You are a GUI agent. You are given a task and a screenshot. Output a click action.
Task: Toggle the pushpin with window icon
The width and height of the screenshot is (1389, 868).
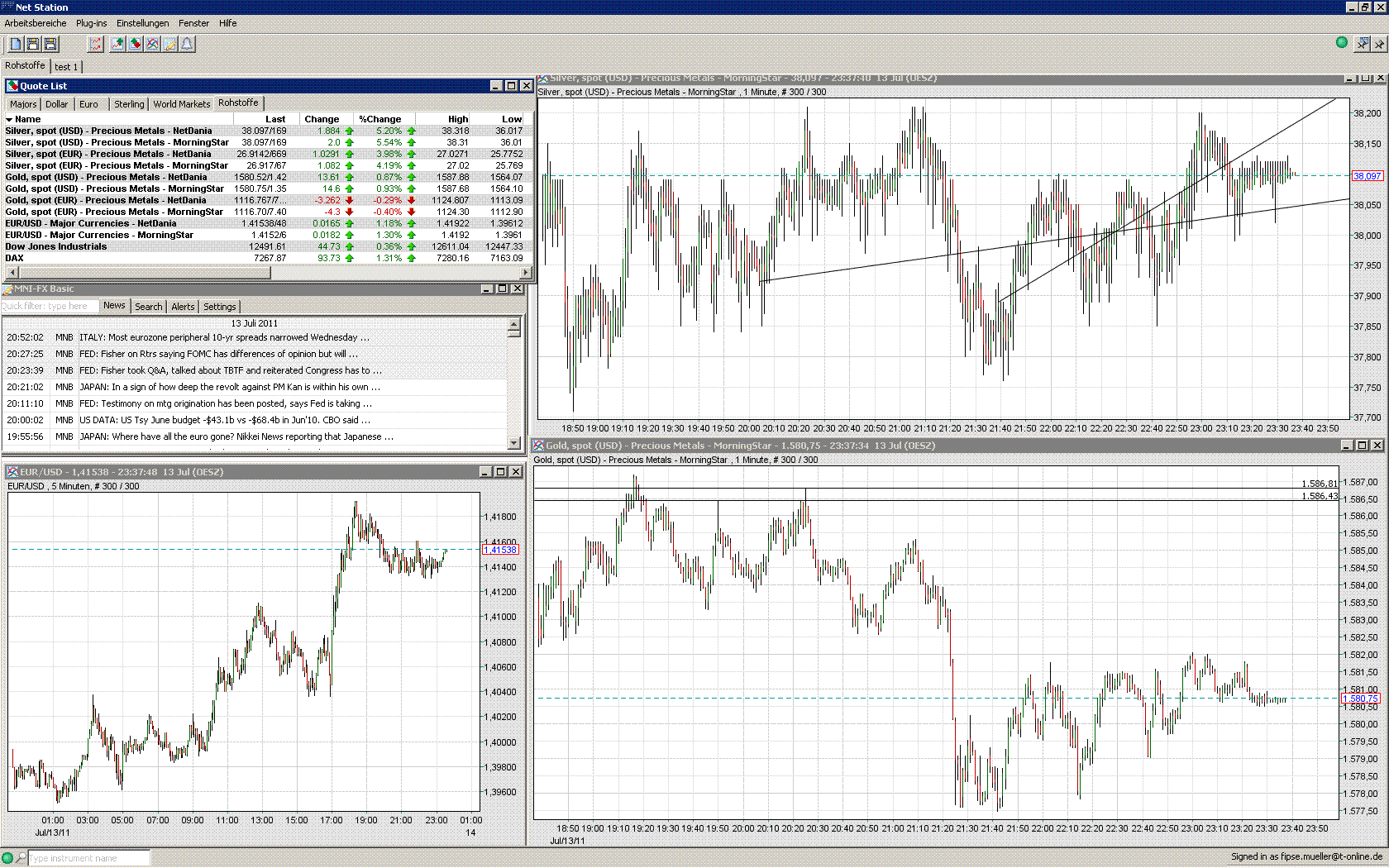(x=1362, y=43)
